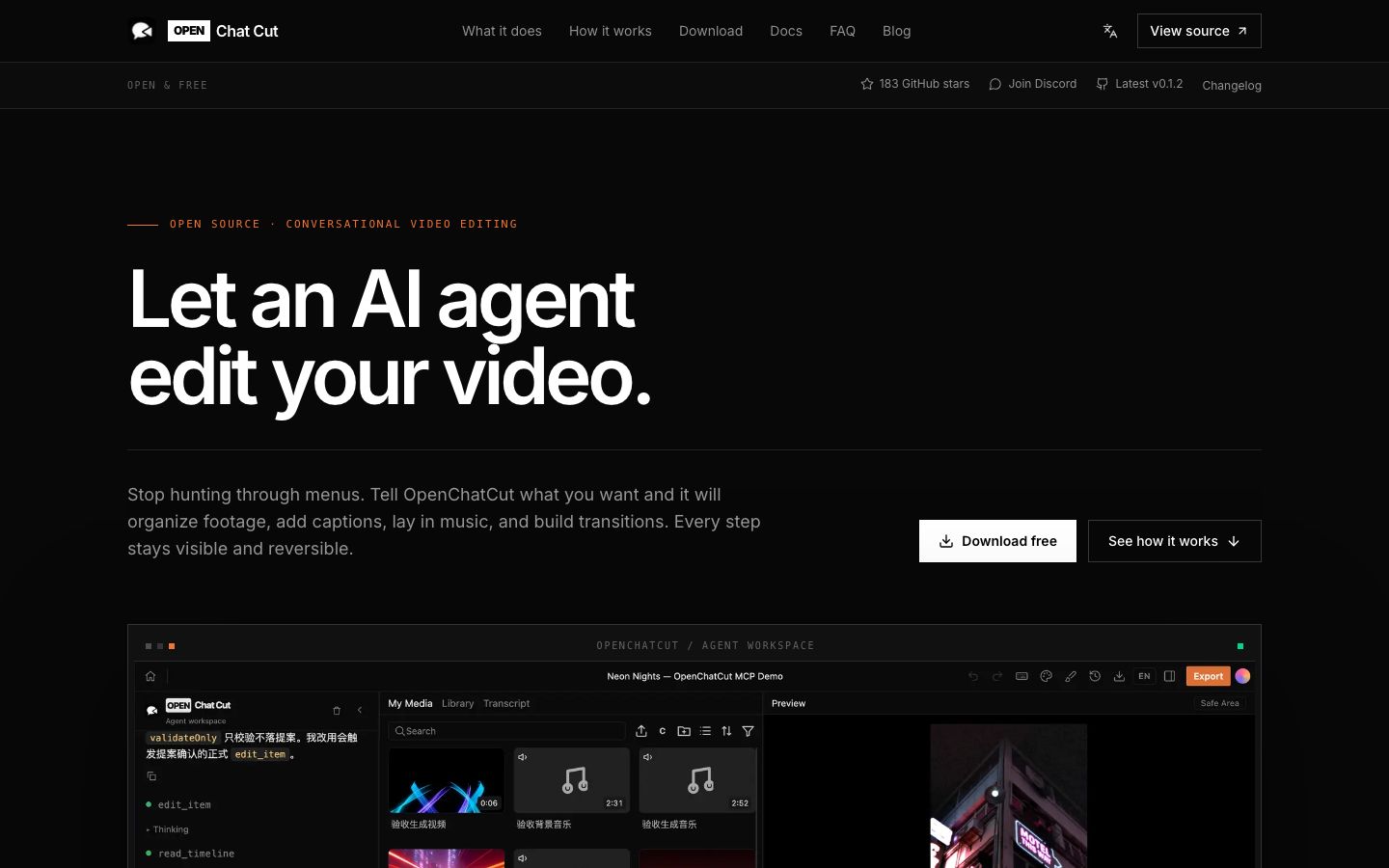Viewport: 1389px width, 868px height.
Task: Click the orange Export button
Action: click(x=1208, y=676)
